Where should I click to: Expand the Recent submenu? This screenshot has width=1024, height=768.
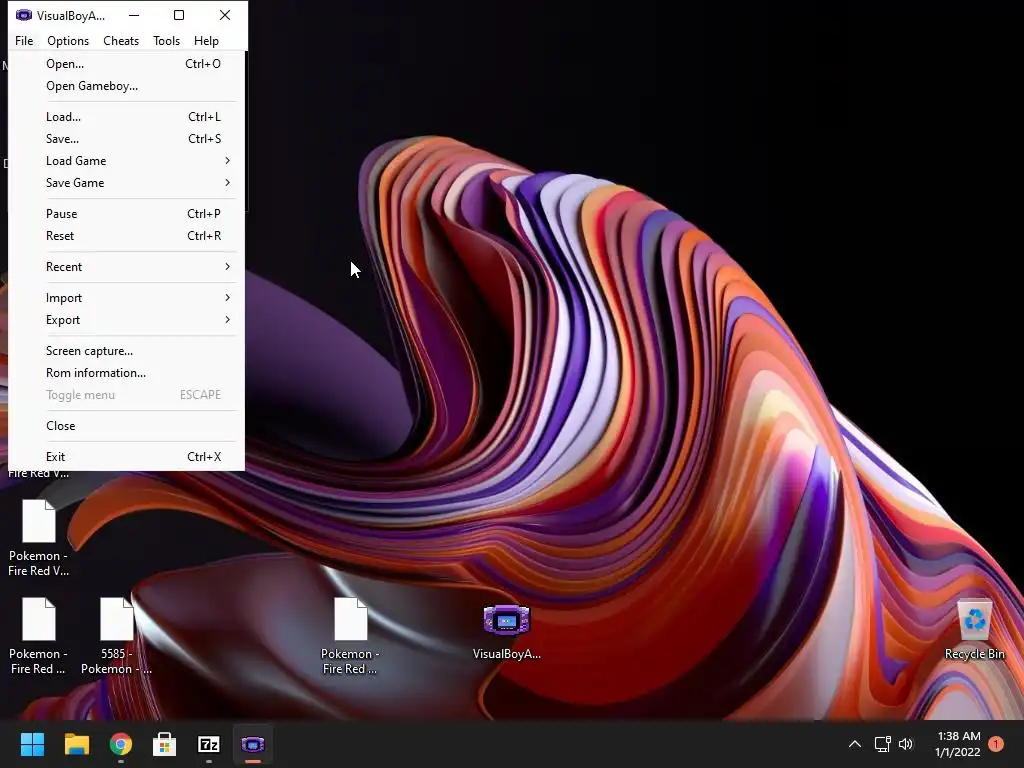(x=127, y=266)
